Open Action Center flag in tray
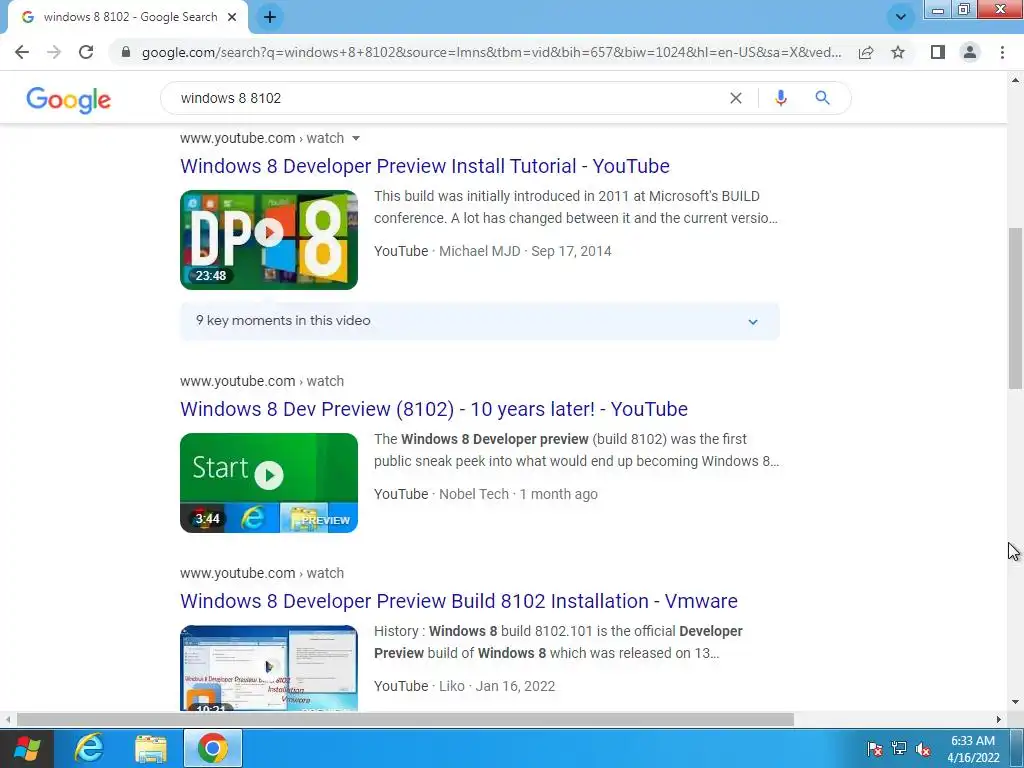Image resolution: width=1024 pixels, height=768 pixels. 875,749
